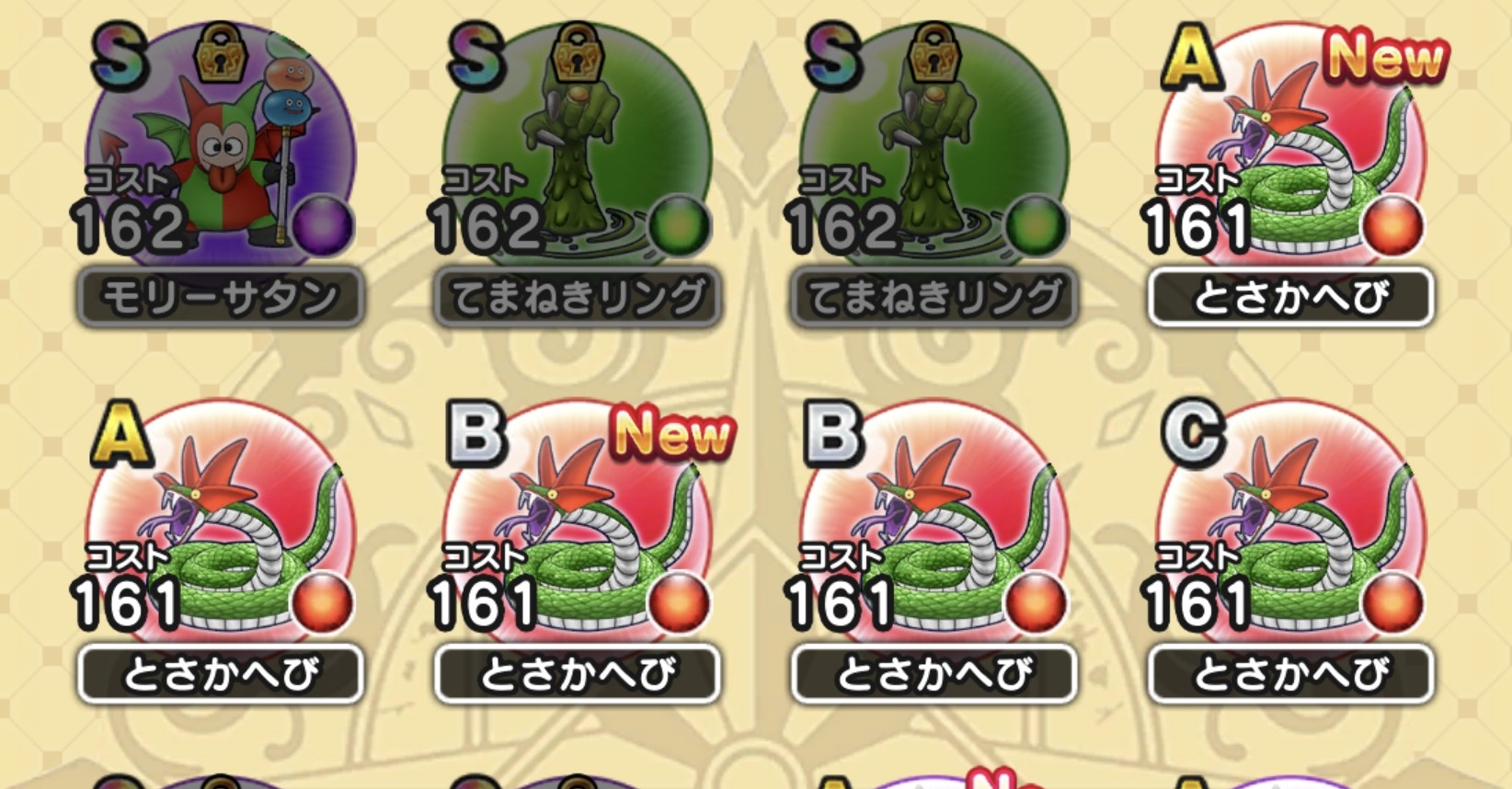
Task: Click cost 162 on モリーサタン
Action: 129,226
